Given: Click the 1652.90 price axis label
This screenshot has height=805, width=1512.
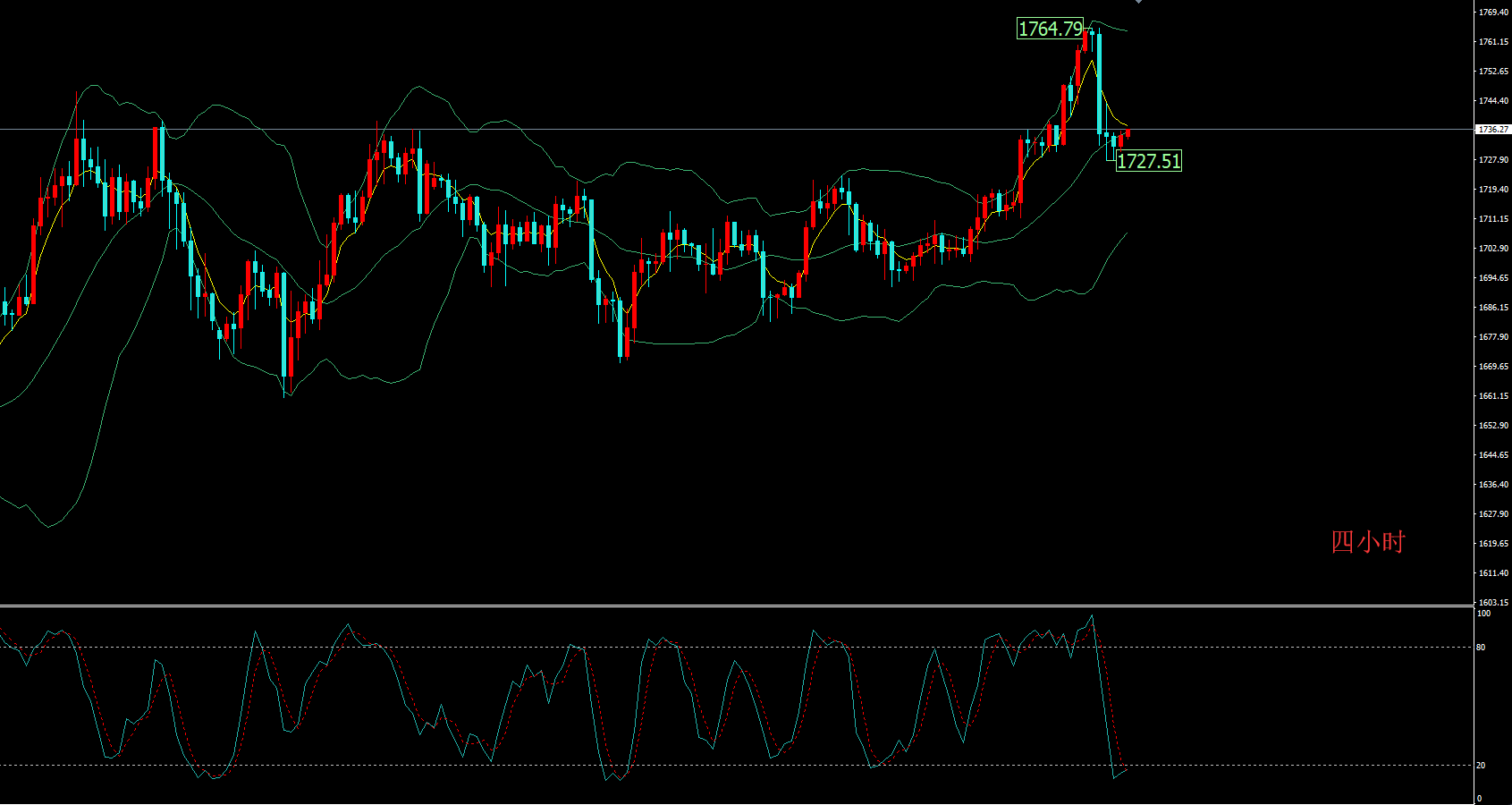Looking at the screenshot, I should click(1493, 426).
